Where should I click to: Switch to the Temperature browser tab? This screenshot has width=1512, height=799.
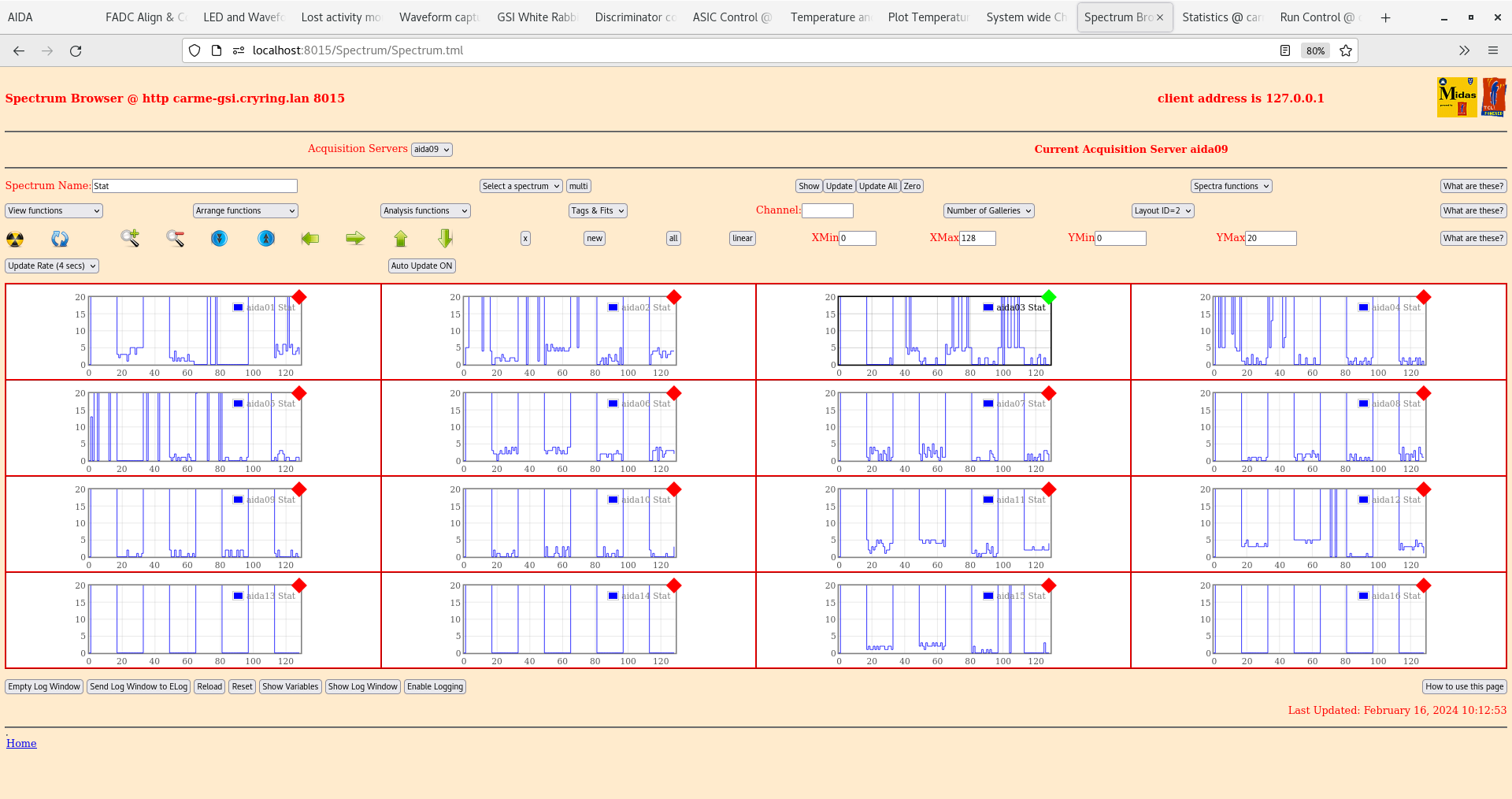pyautogui.click(x=830, y=17)
